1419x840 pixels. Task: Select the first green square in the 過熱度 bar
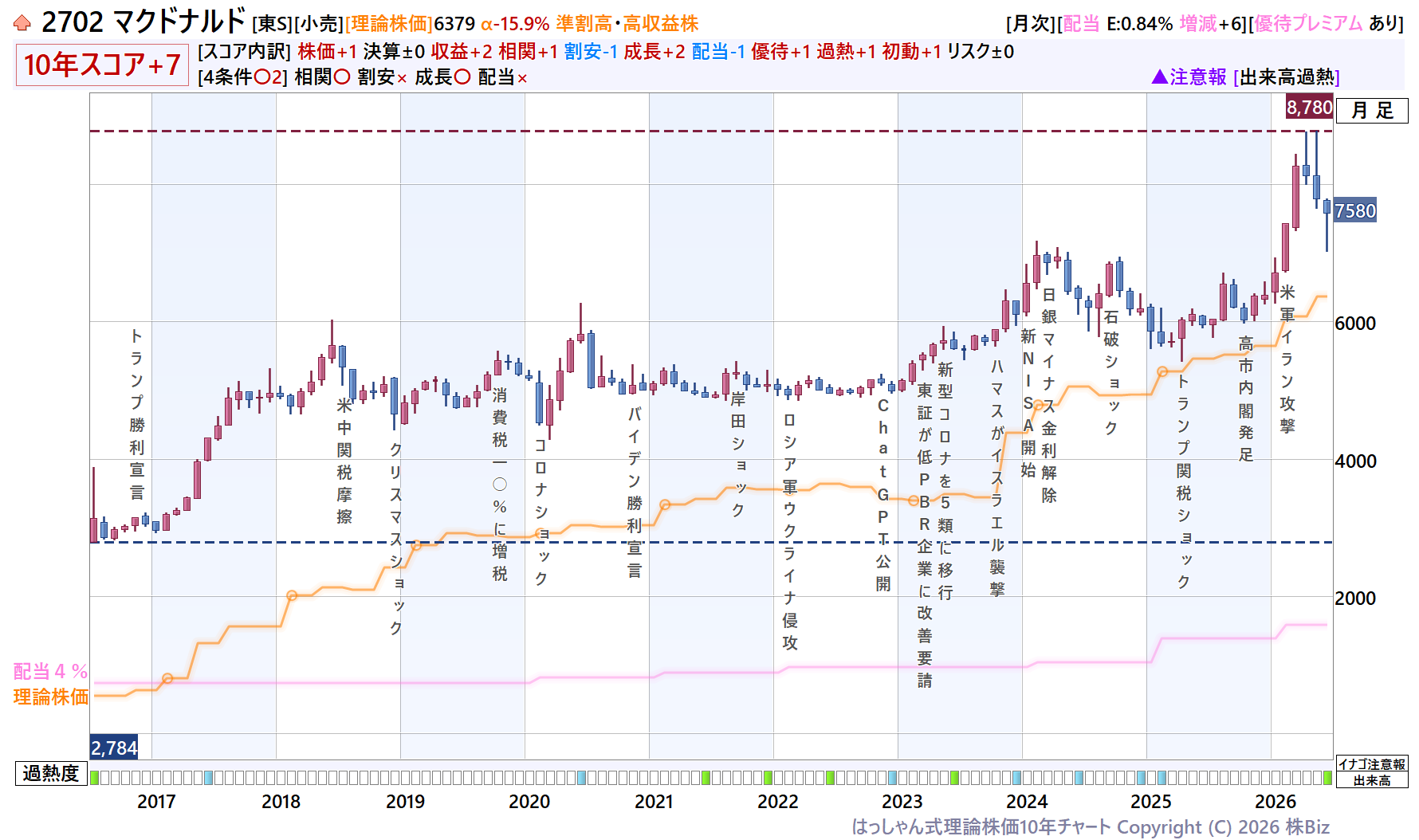tap(95, 777)
